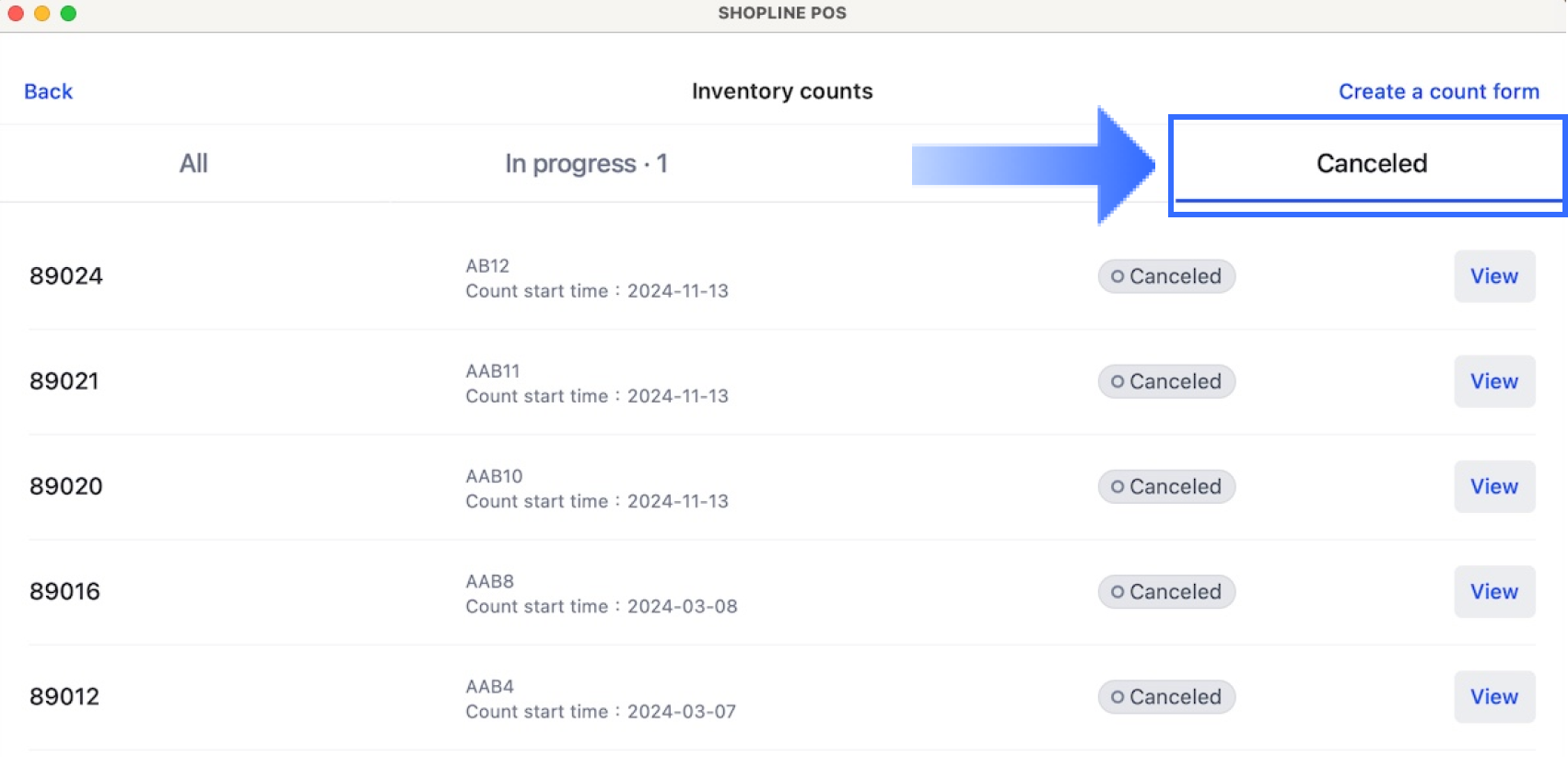Click Create a count form
The width and height of the screenshot is (1568, 757).
click(x=1438, y=91)
